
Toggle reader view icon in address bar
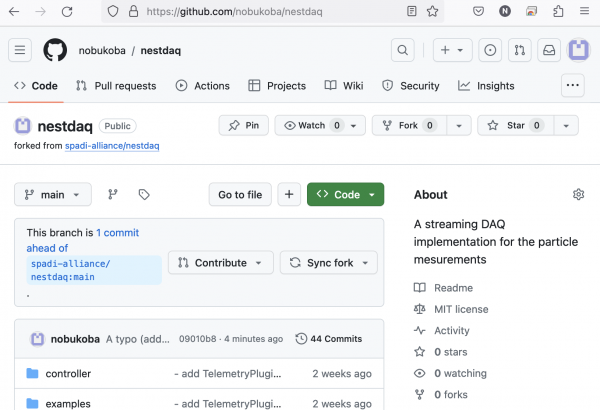pos(412,11)
